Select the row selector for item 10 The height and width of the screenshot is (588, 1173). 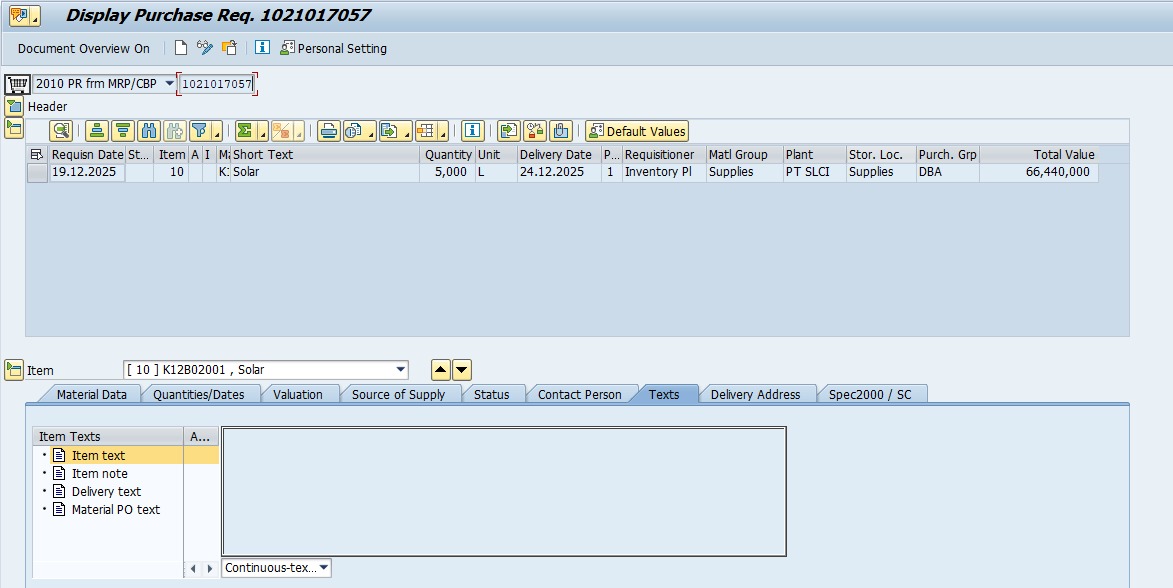tap(37, 172)
